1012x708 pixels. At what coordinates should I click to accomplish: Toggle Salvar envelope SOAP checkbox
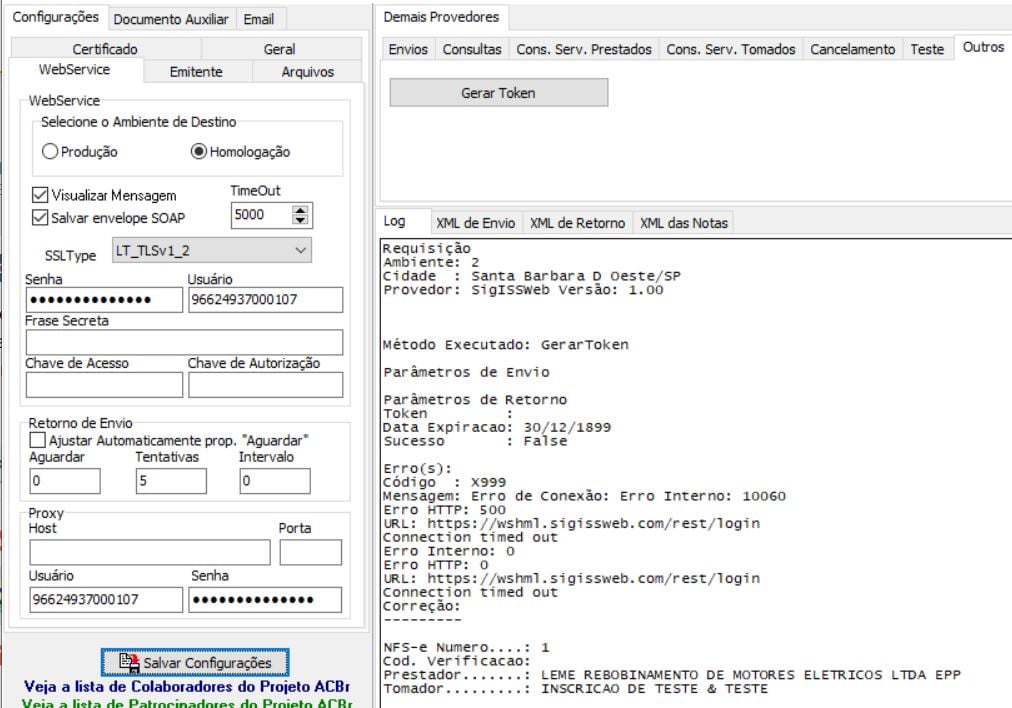pos(40,217)
